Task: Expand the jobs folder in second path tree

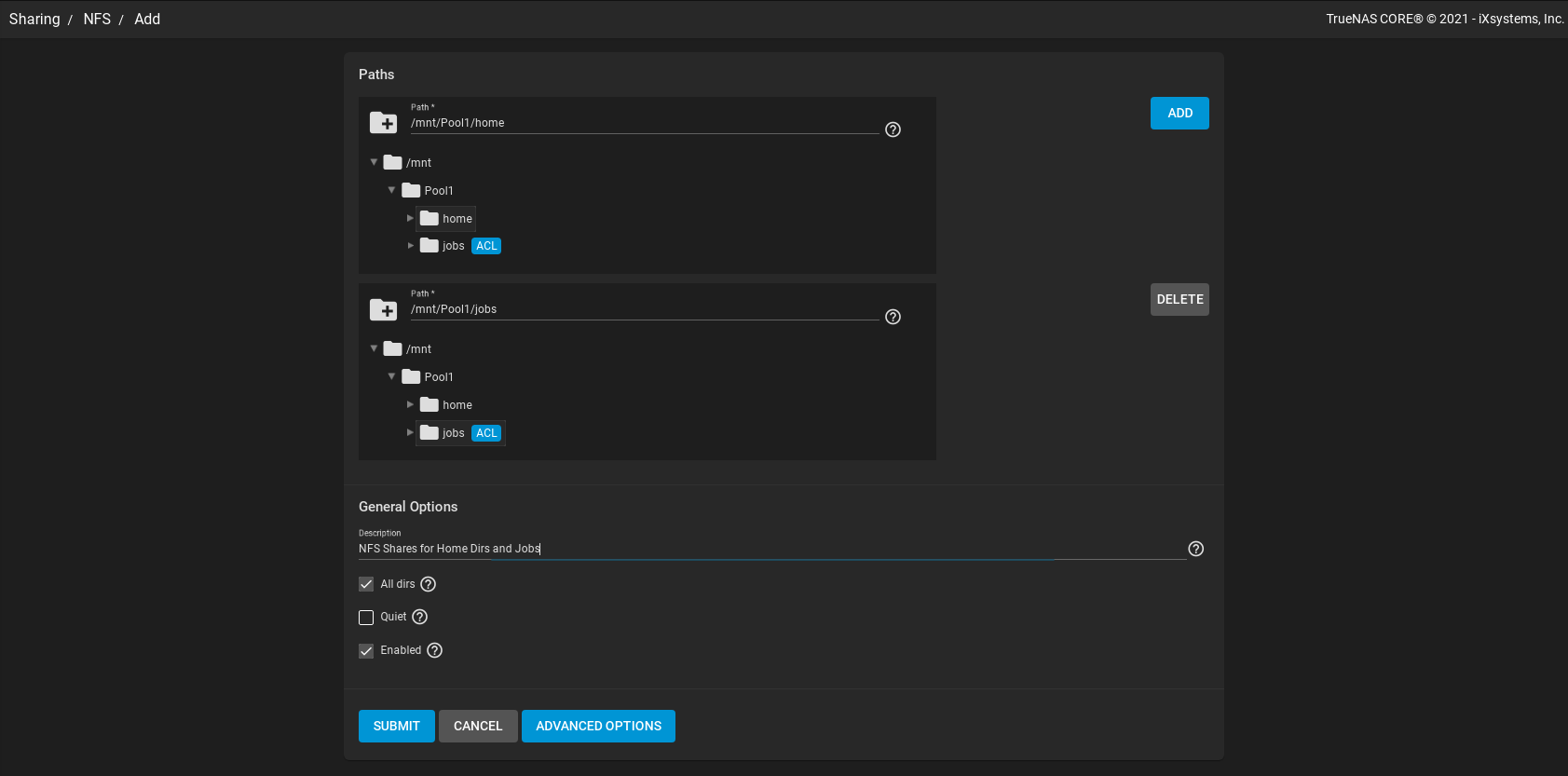Action: click(x=410, y=432)
